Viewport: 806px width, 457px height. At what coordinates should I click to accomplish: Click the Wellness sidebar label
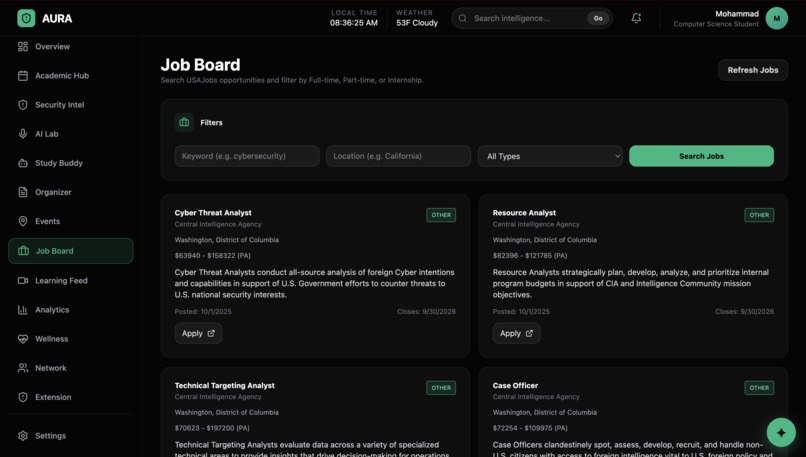point(51,339)
